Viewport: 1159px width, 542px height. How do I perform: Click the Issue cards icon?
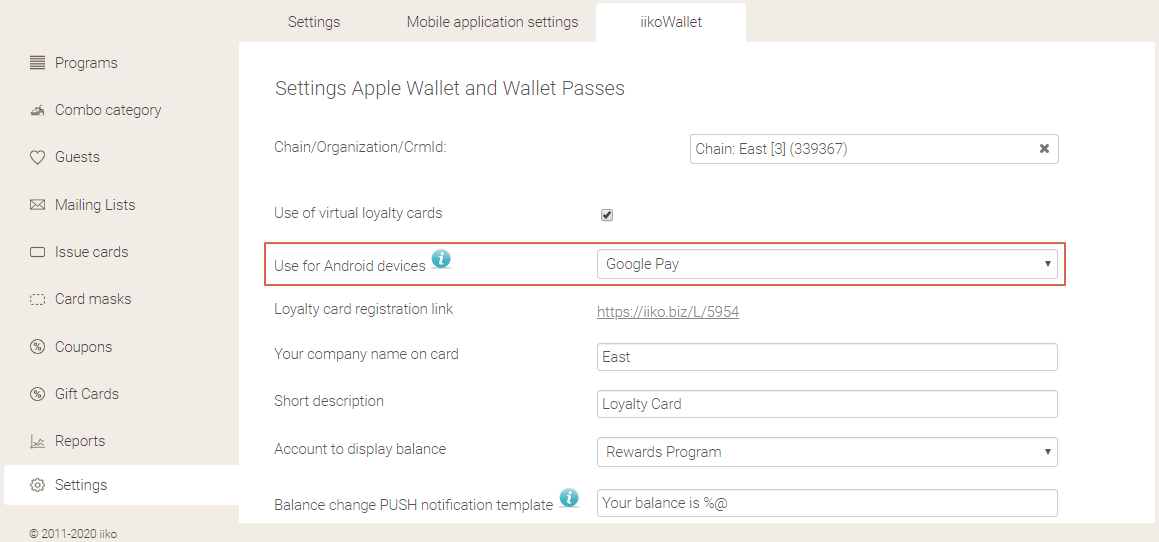38,252
